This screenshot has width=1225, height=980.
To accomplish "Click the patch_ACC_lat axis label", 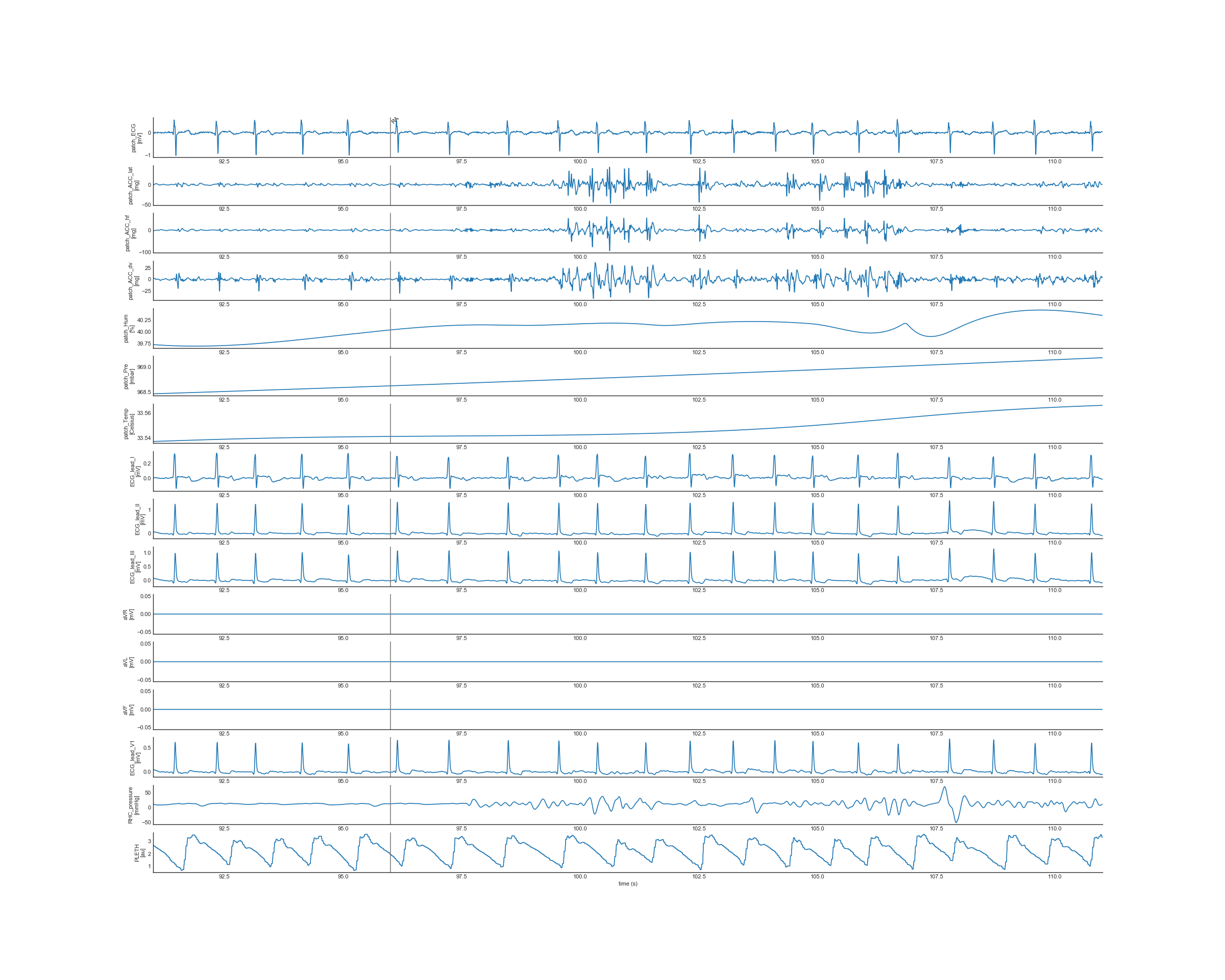I will click(133, 186).
